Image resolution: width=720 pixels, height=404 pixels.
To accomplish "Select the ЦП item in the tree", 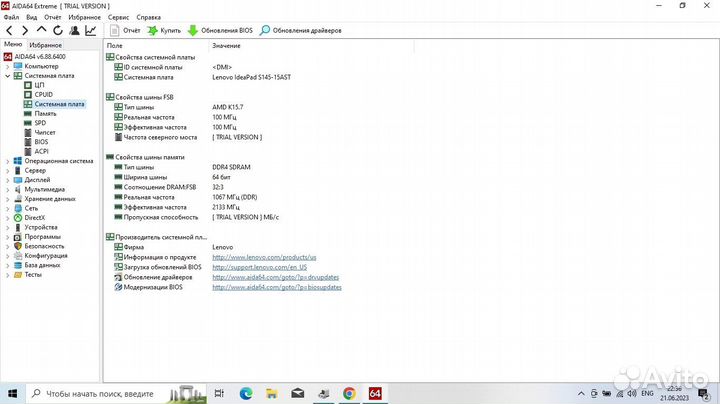I will (x=39, y=85).
